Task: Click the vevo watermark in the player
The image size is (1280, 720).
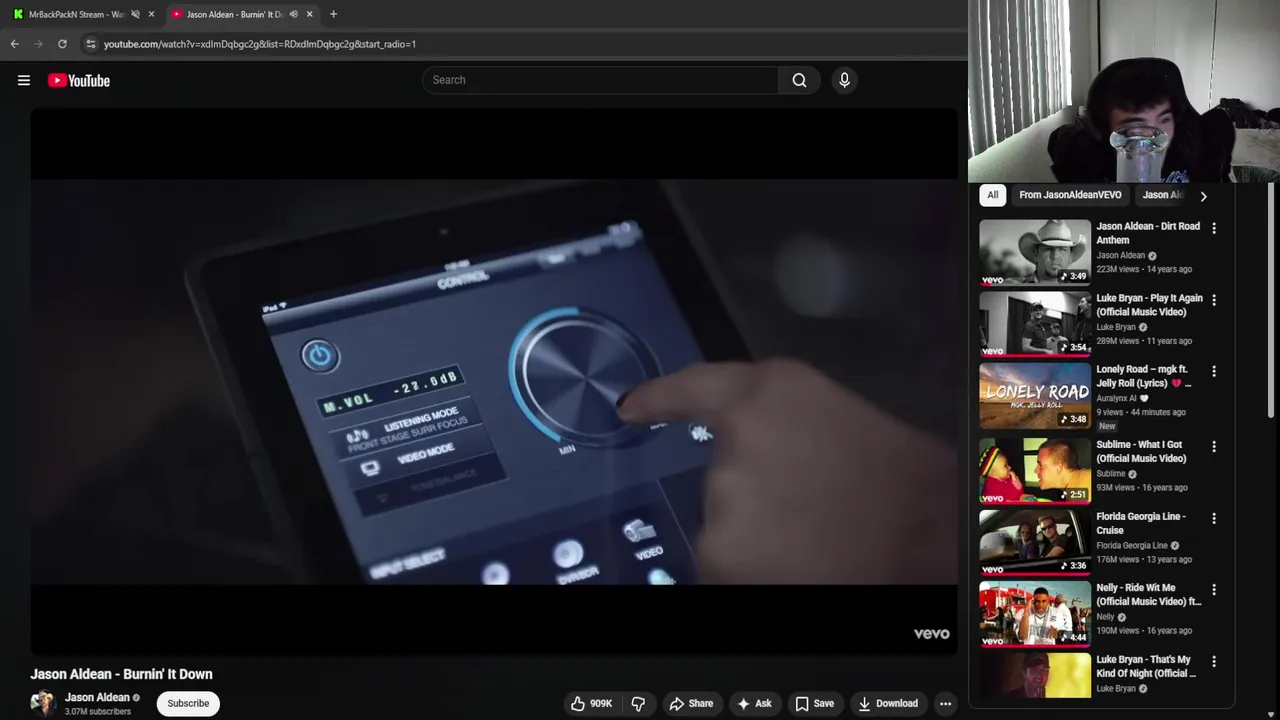Action: point(931,634)
